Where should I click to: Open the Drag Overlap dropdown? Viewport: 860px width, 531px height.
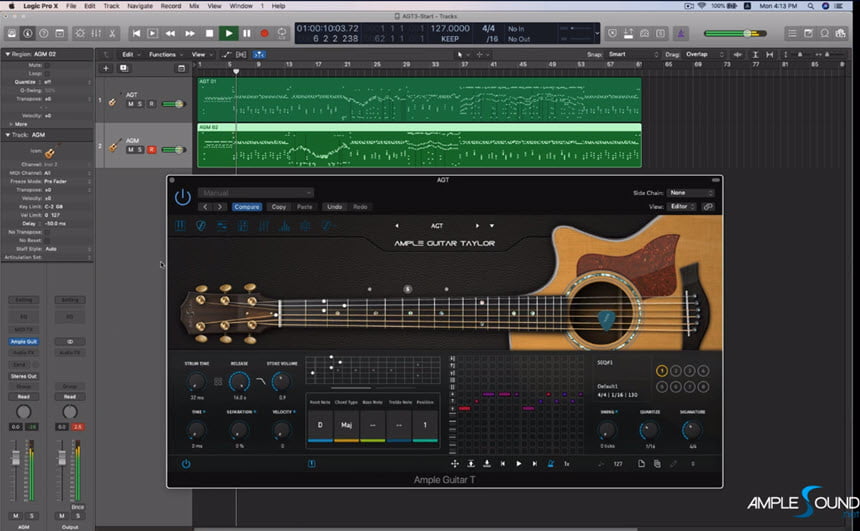click(705, 54)
